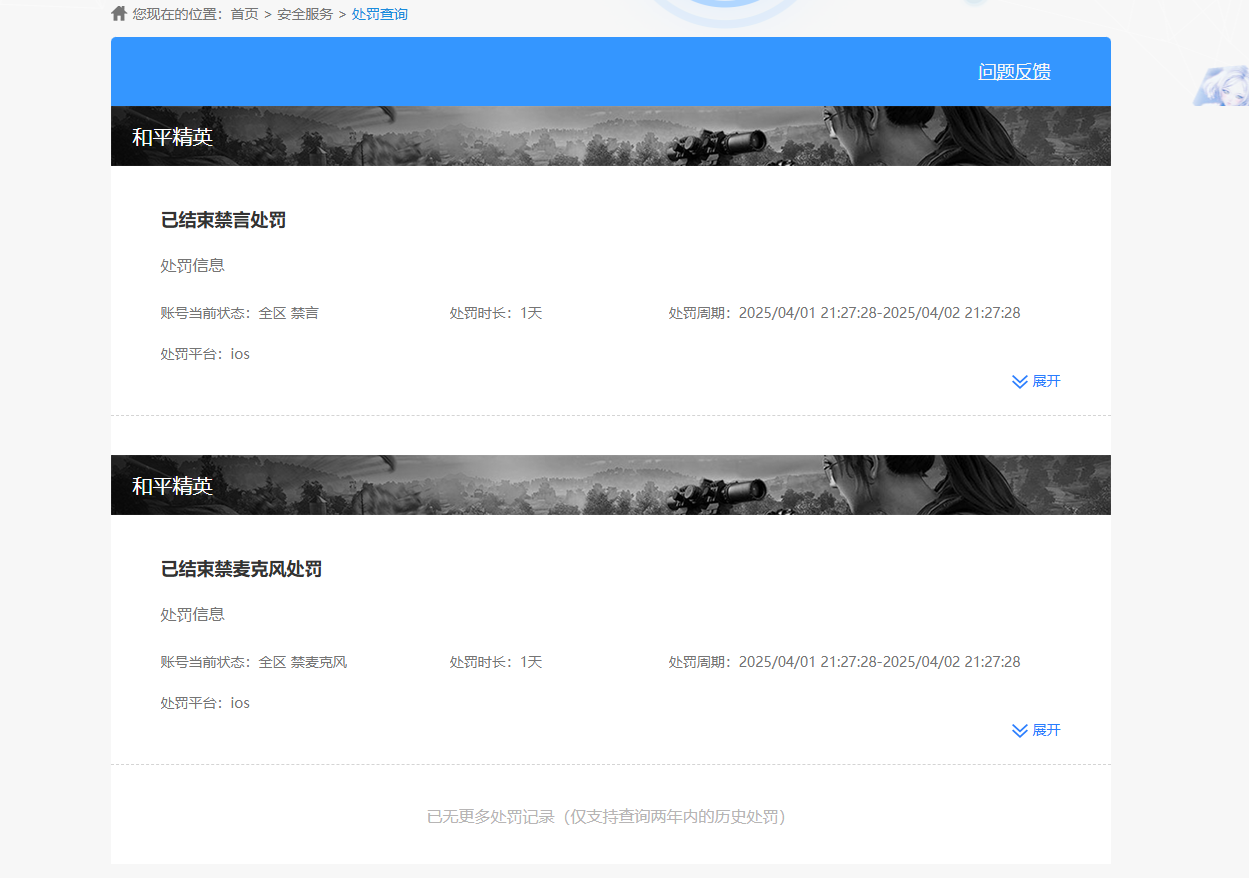Image resolution: width=1249 pixels, height=878 pixels.
Task: Click the anime character avatar at right edge
Action: click(x=1221, y=86)
